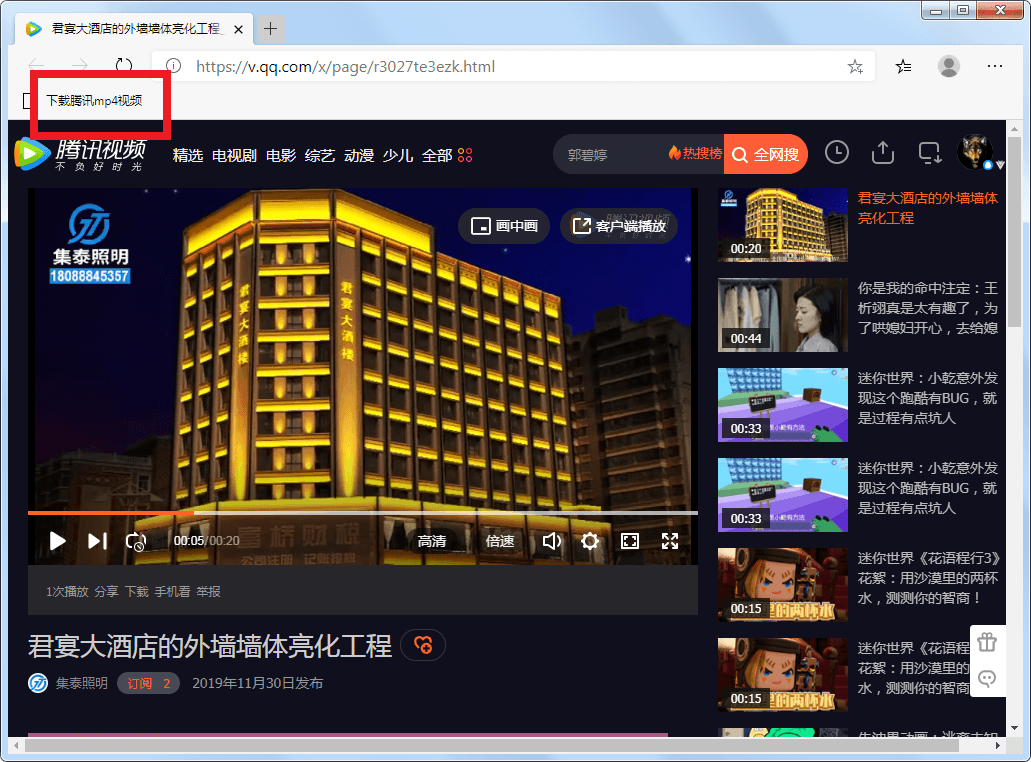The width and height of the screenshot is (1031, 762).
Task: Go forward using the browser forward arrow
Action: (80, 66)
